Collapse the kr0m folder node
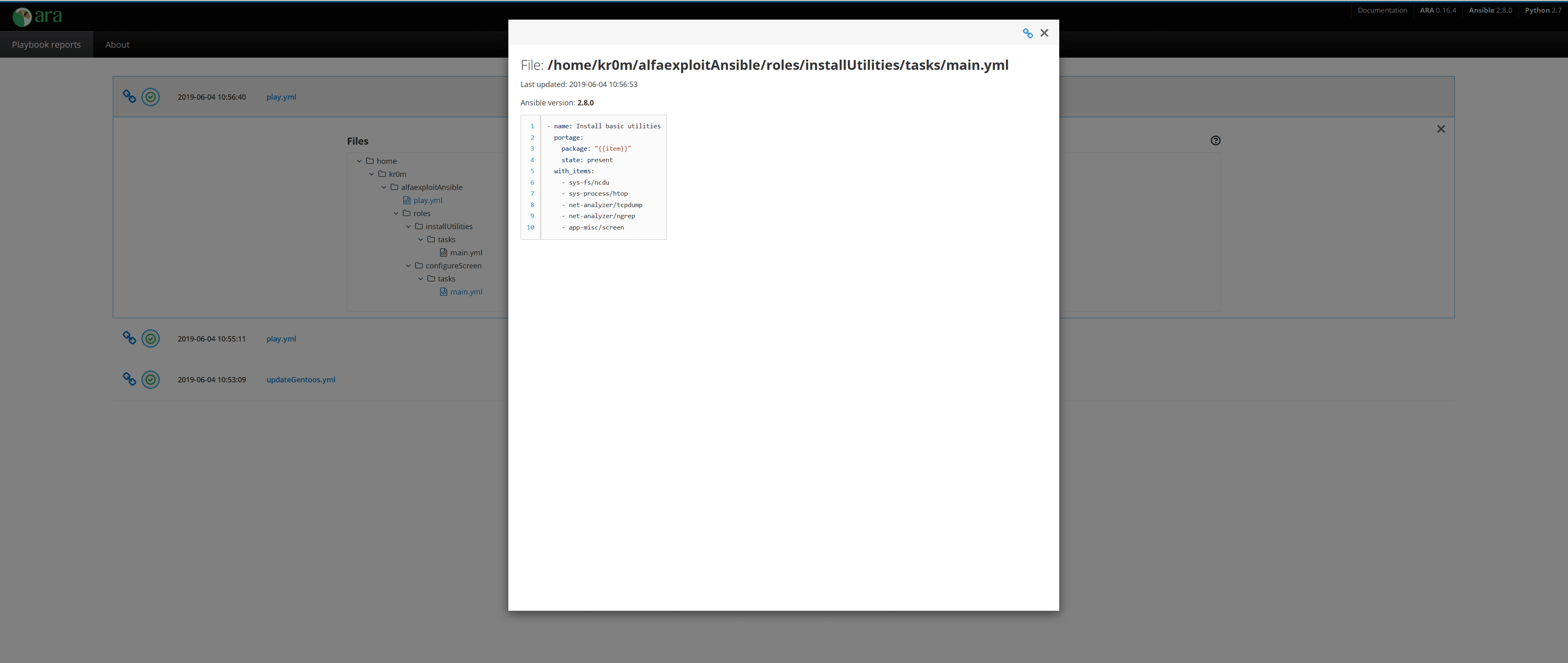This screenshot has width=1568, height=663. point(371,174)
